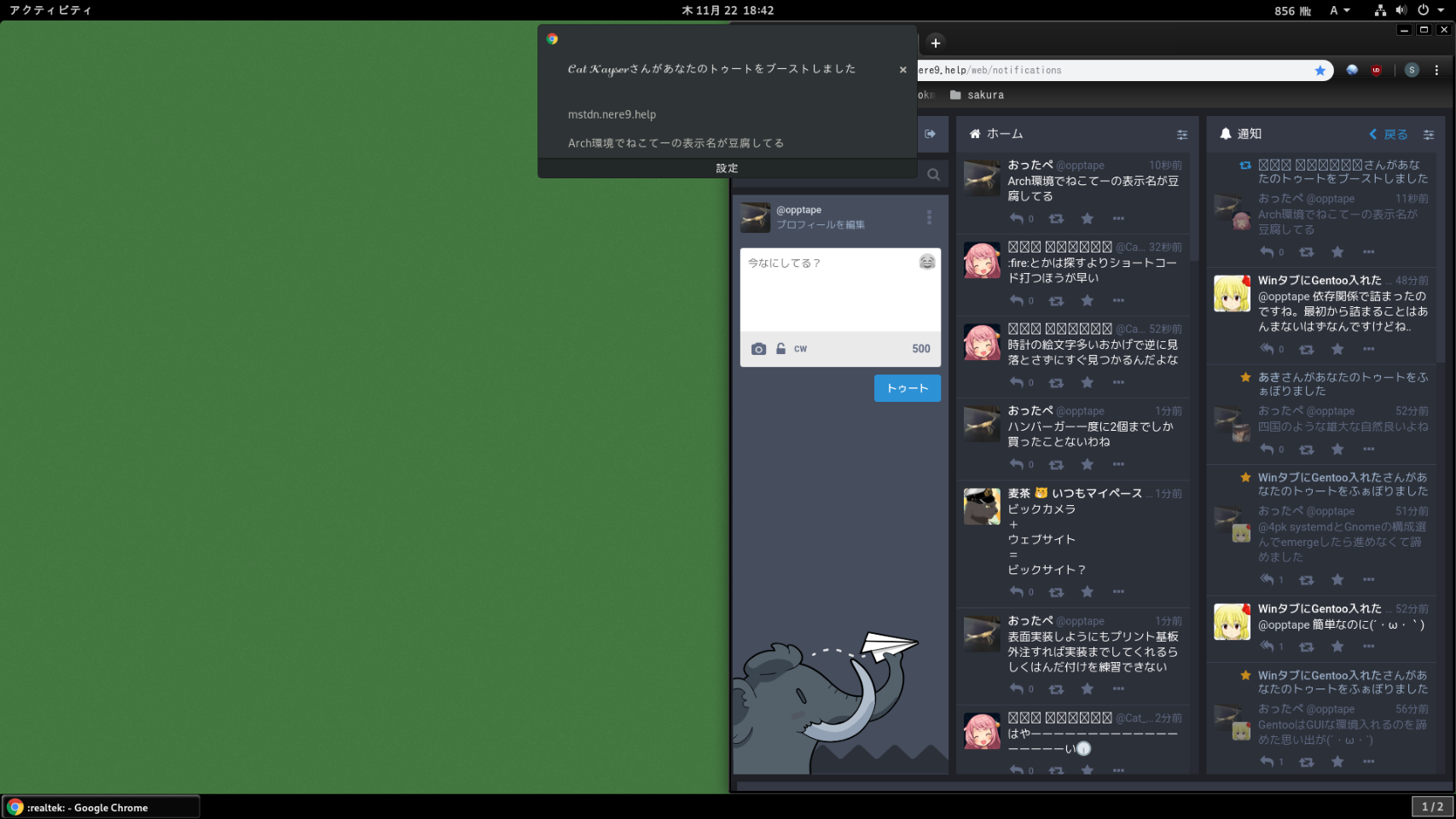The image size is (1456, 819).
Task: Open WinタブにGentoo入れた avatar in notifications
Action: tap(1232, 293)
